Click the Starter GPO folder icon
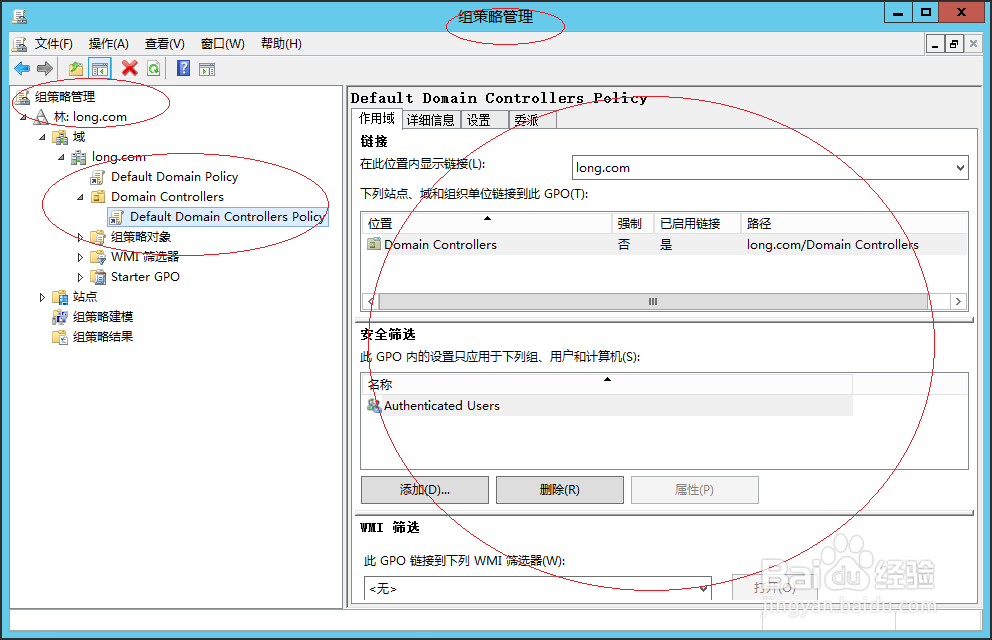The image size is (992, 640). click(x=98, y=277)
